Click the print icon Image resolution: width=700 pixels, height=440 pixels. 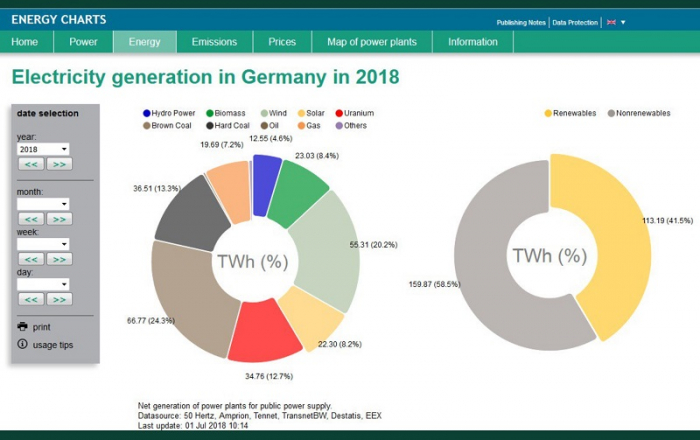(22, 327)
